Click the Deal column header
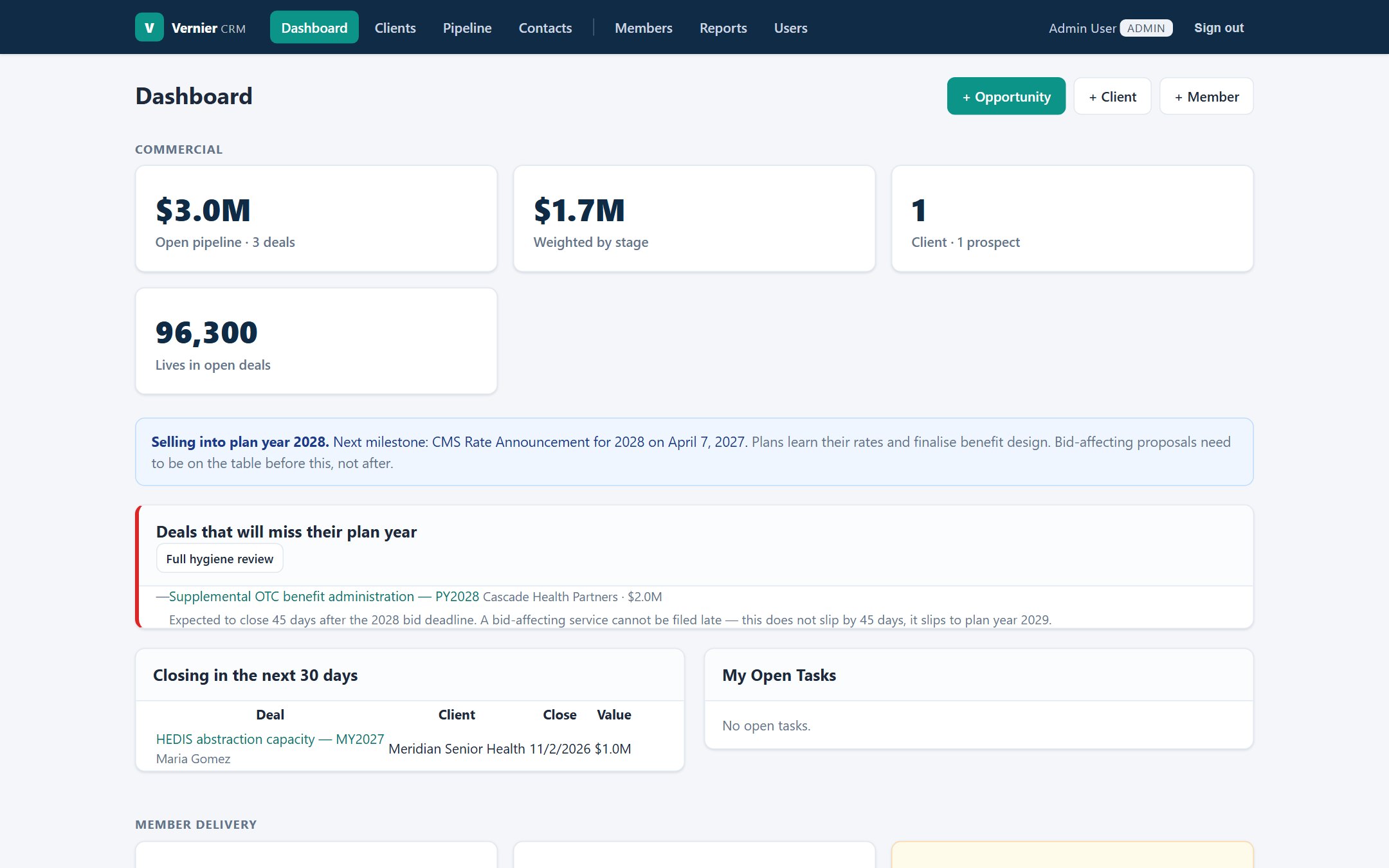Viewport: 1389px width, 868px height. [x=270, y=715]
